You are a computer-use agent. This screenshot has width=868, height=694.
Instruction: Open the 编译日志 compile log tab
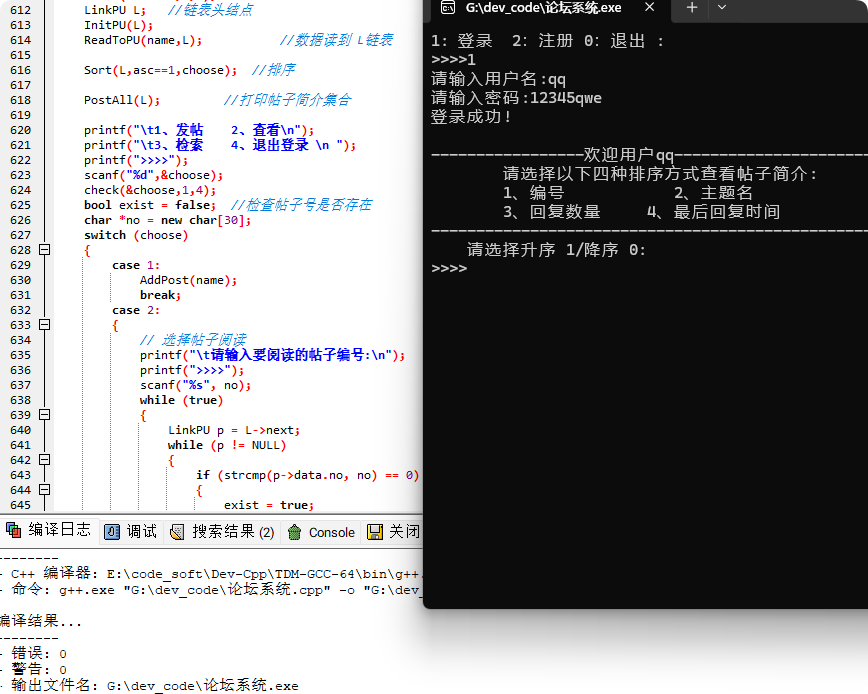tap(49, 531)
